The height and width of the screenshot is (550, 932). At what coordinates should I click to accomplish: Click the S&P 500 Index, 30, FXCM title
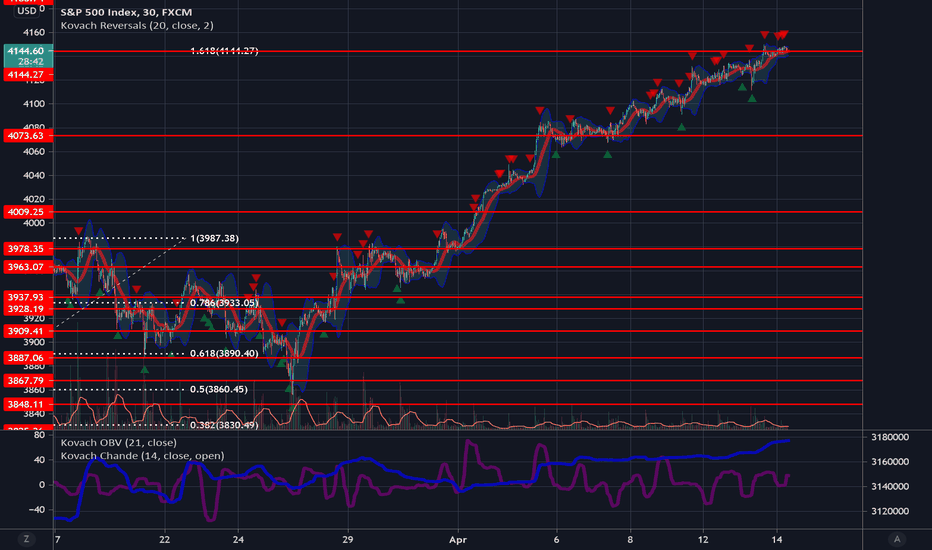(x=126, y=12)
